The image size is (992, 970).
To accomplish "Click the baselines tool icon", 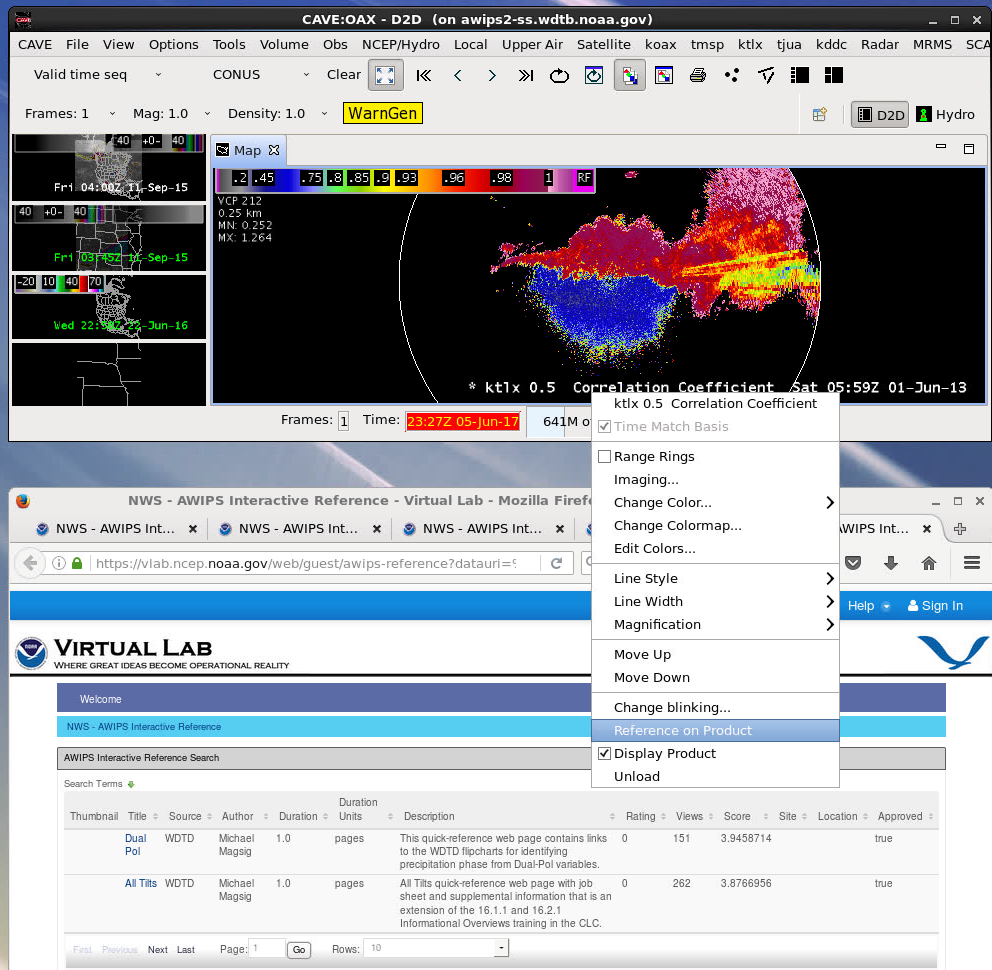I will point(766,76).
